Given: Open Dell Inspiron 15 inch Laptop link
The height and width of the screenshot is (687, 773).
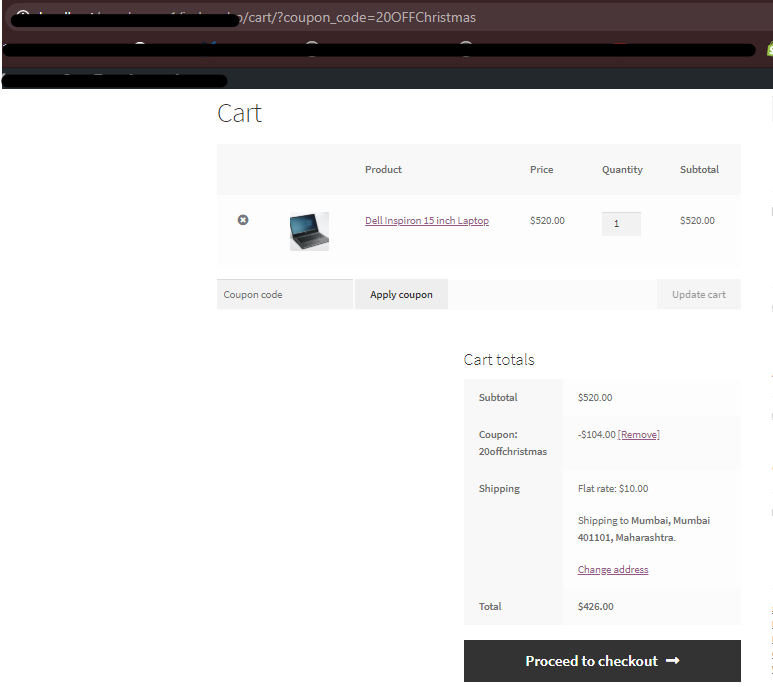Looking at the screenshot, I should [x=427, y=220].
